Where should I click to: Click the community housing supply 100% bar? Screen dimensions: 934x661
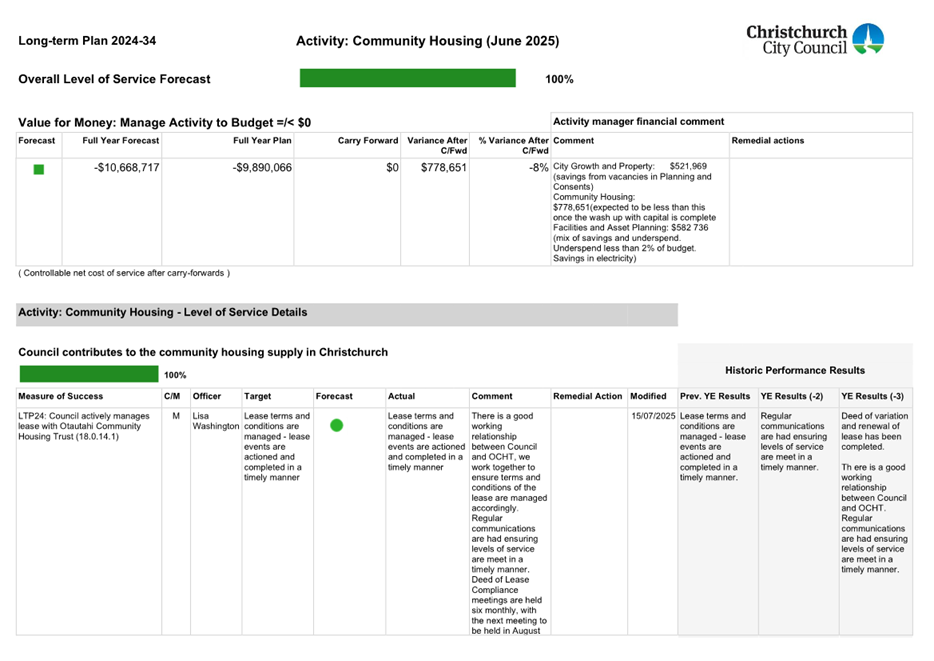pyautogui.click(x=88, y=374)
